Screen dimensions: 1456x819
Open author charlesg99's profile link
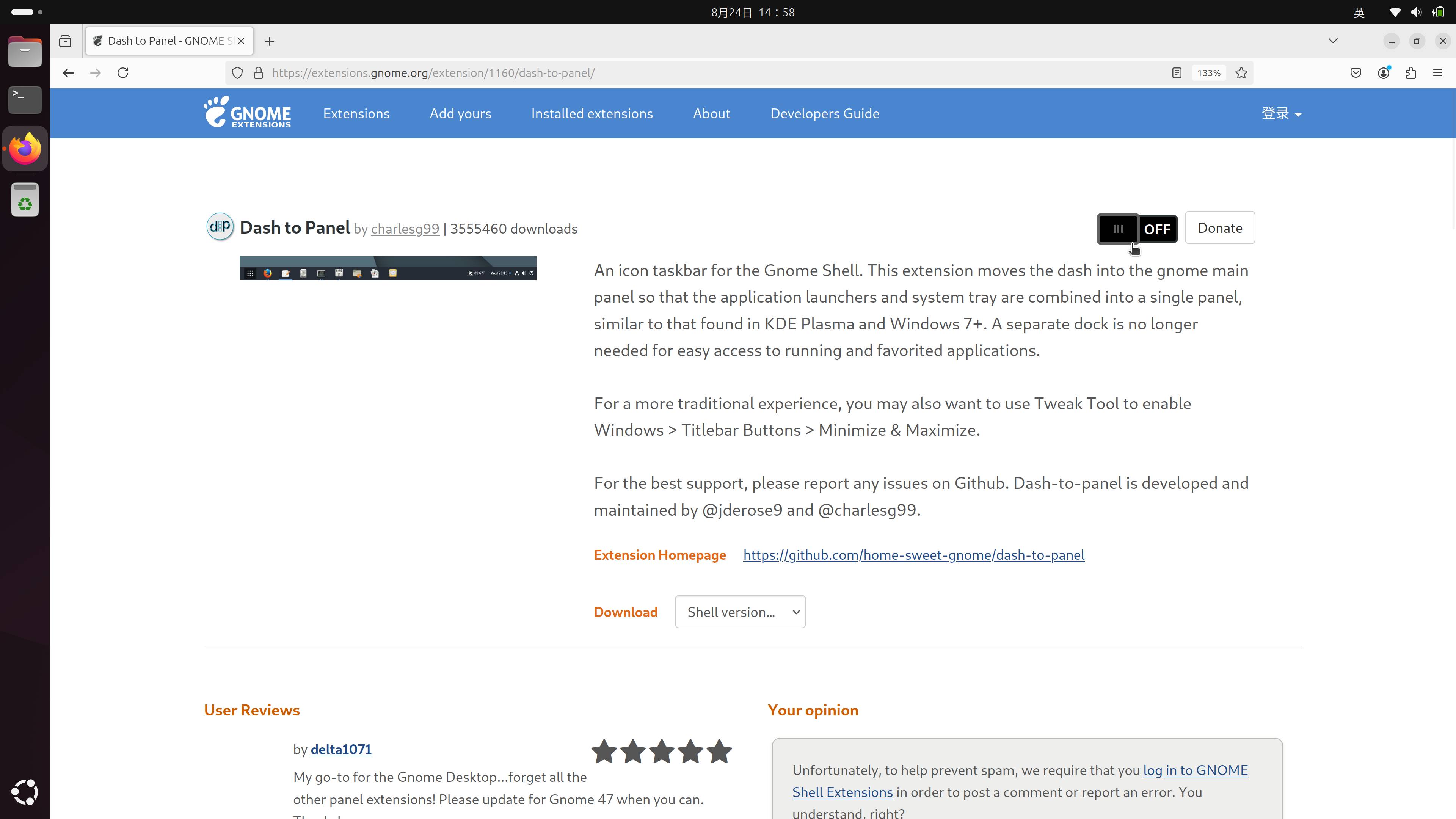(405, 229)
